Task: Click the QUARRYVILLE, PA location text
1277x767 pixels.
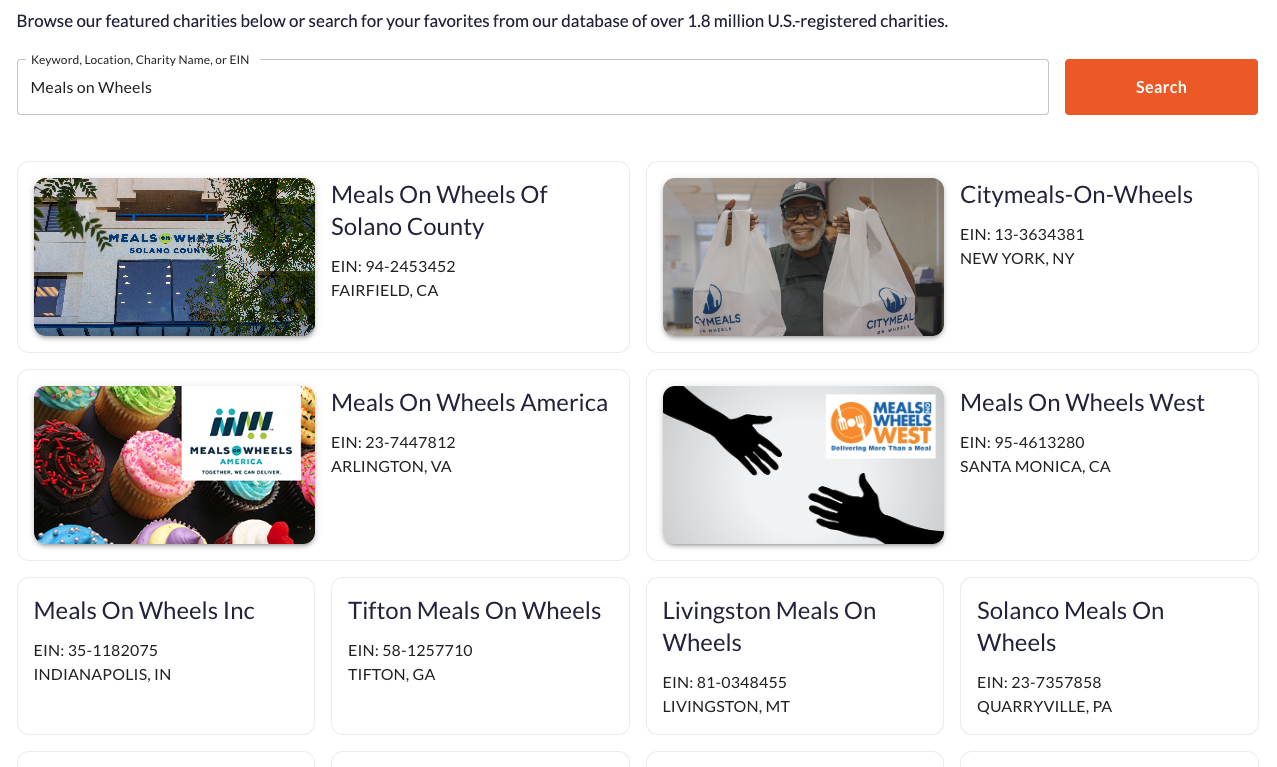Action: click(1044, 706)
